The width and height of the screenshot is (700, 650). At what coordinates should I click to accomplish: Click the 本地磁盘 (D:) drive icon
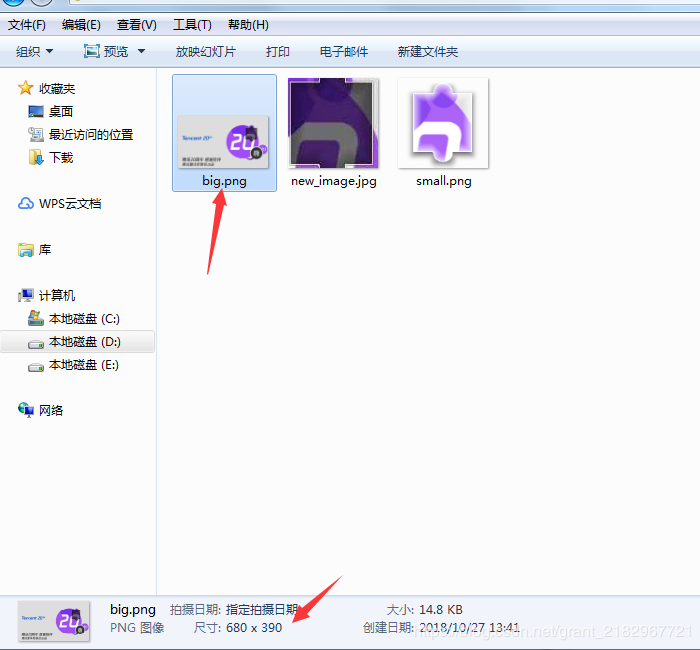[36, 344]
